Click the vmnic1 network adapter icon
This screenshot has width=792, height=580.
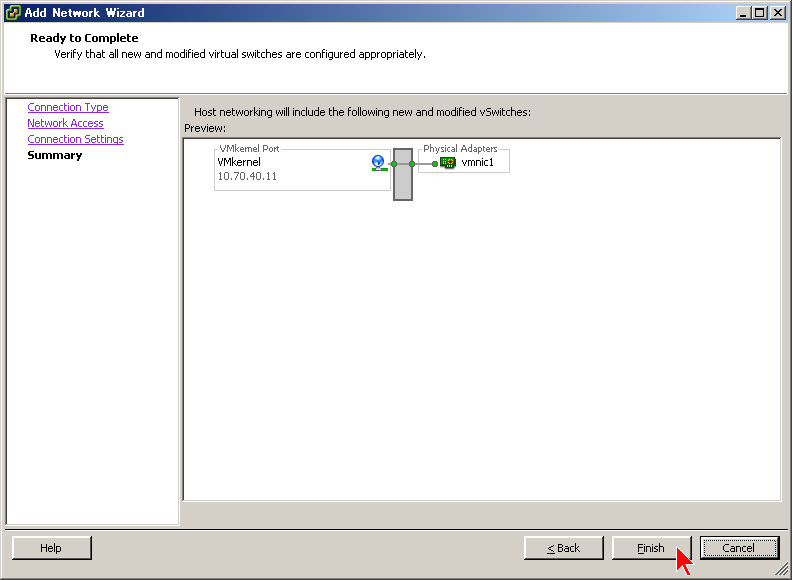coord(448,163)
